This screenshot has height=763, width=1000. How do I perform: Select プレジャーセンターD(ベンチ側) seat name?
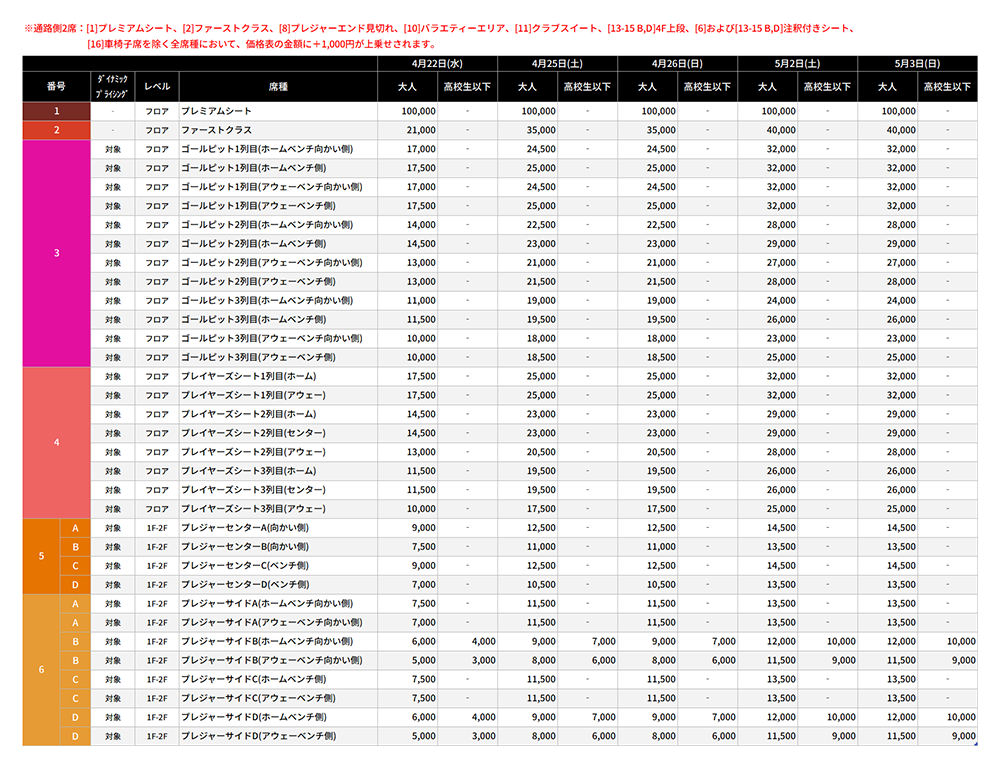tap(245, 584)
